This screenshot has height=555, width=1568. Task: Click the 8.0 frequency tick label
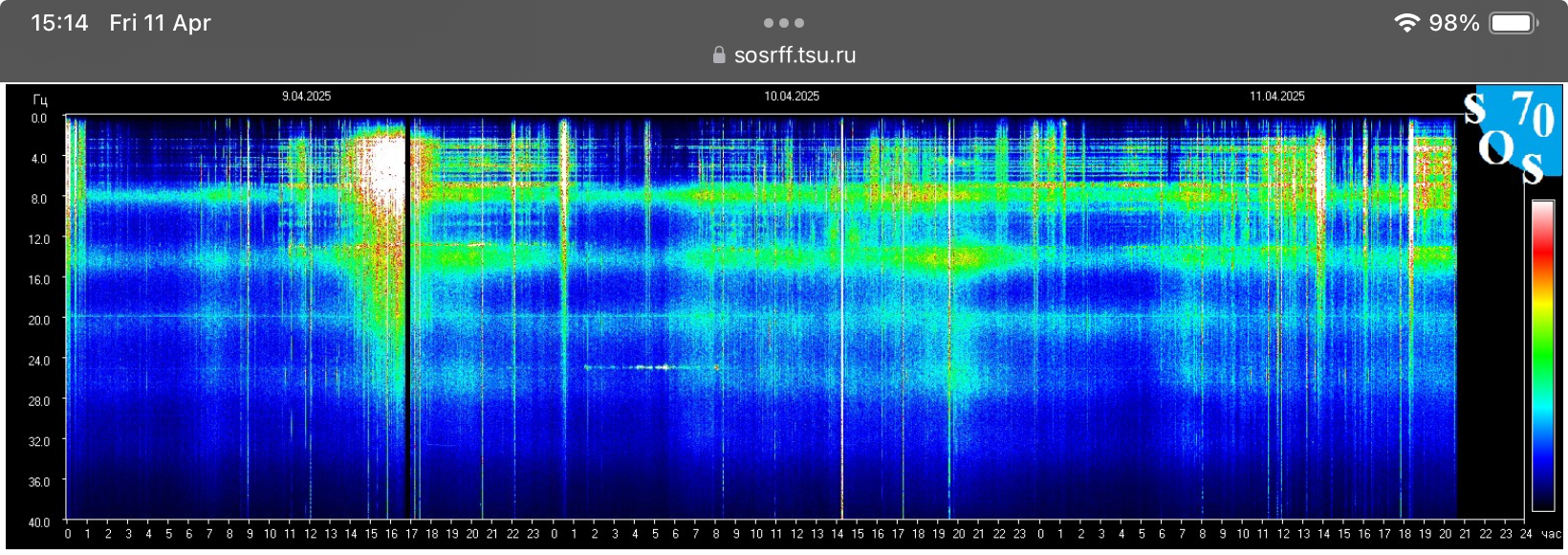coord(39,199)
